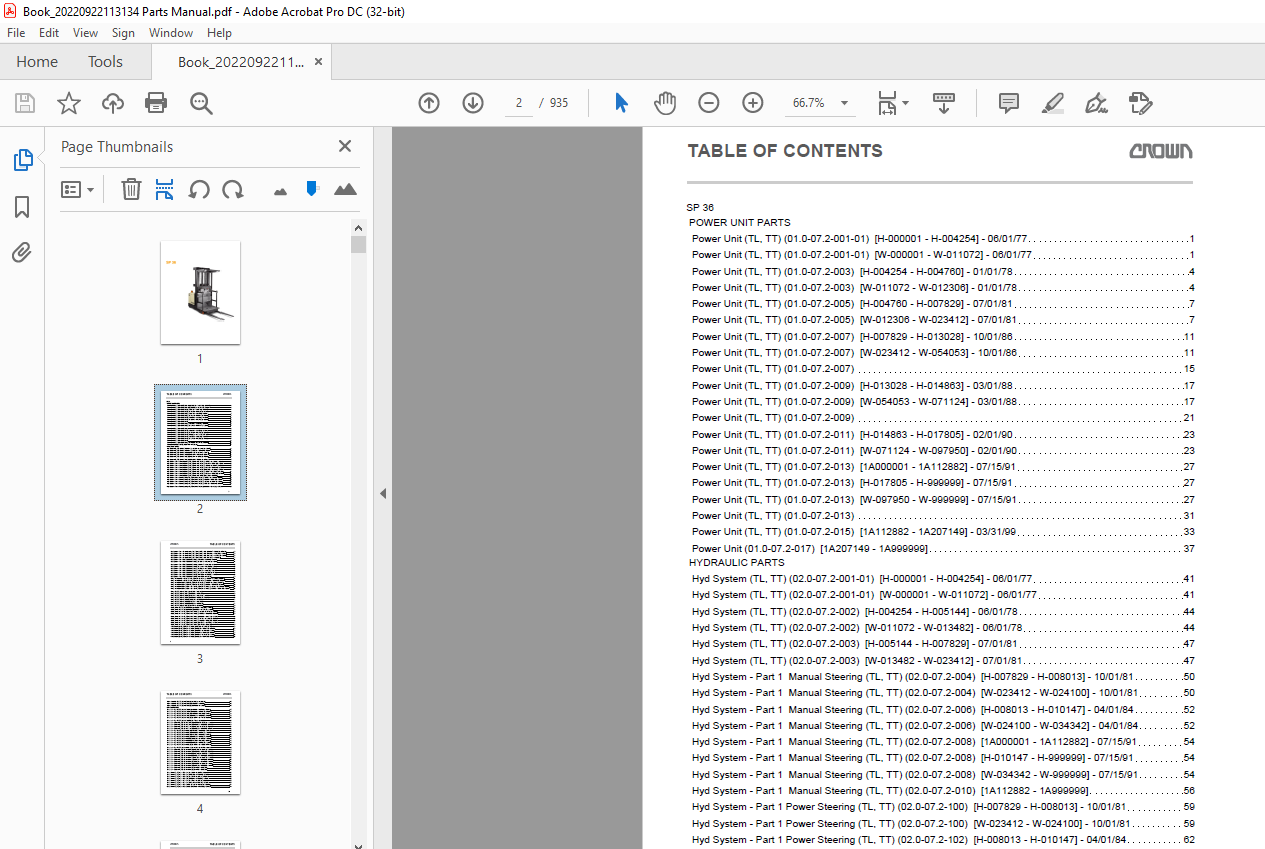Screen dimensions: 1265x849
Task: Click the page number input field
Action: click(519, 103)
